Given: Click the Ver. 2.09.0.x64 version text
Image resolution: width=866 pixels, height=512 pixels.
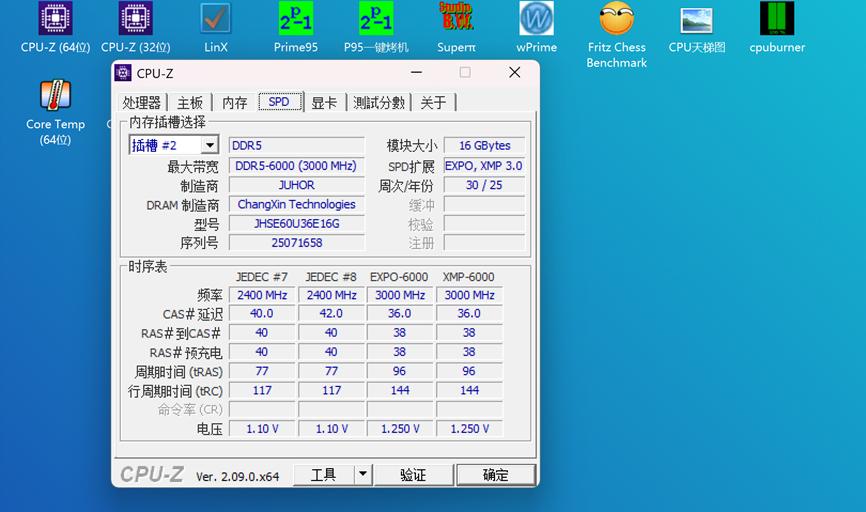Looking at the screenshot, I should point(237,477).
